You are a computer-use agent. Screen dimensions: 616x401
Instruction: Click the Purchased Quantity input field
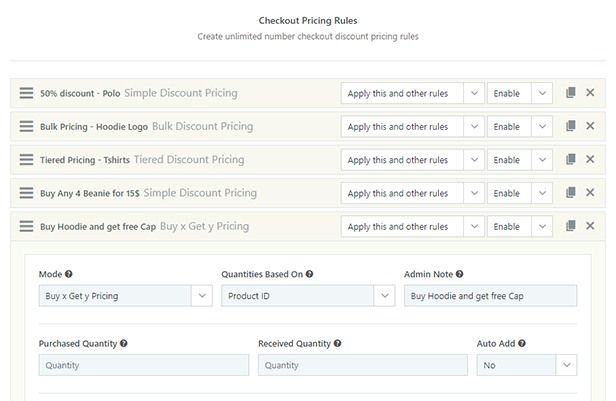(143, 365)
